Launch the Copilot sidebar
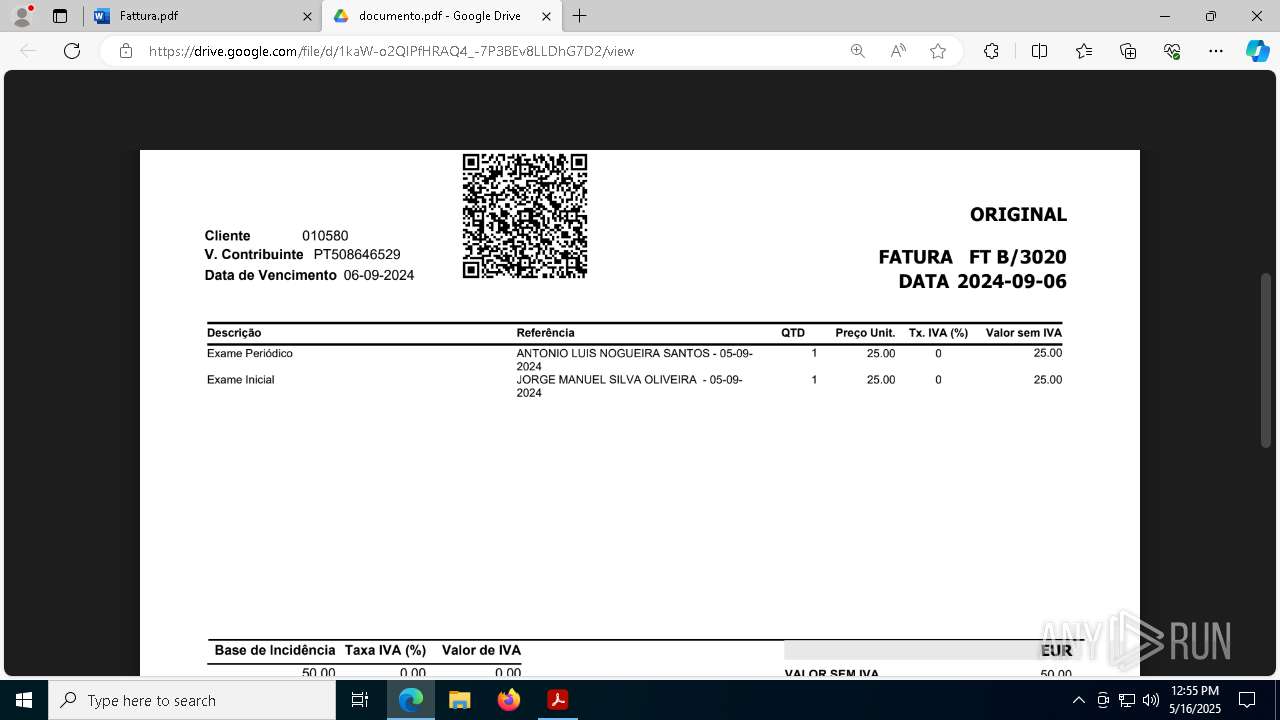The width and height of the screenshot is (1280, 720). point(1257,51)
